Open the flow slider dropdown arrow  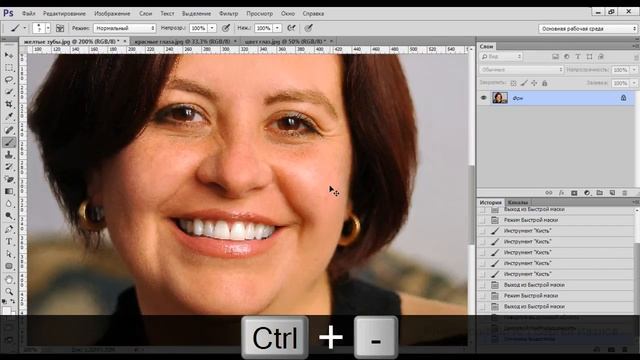tap(277, 28)
